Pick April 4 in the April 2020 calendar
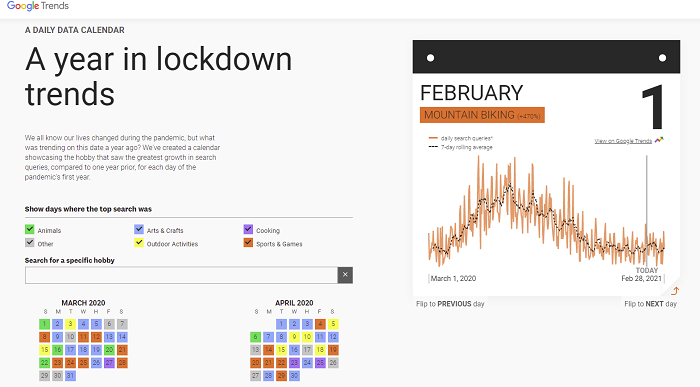 [320, 324]
